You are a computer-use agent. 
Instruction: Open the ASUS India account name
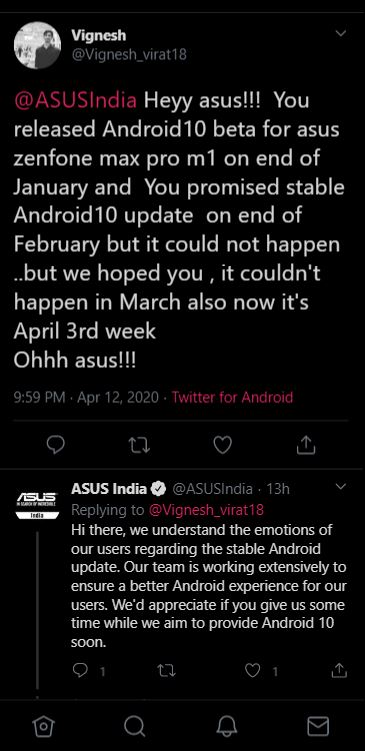point(109,489)
